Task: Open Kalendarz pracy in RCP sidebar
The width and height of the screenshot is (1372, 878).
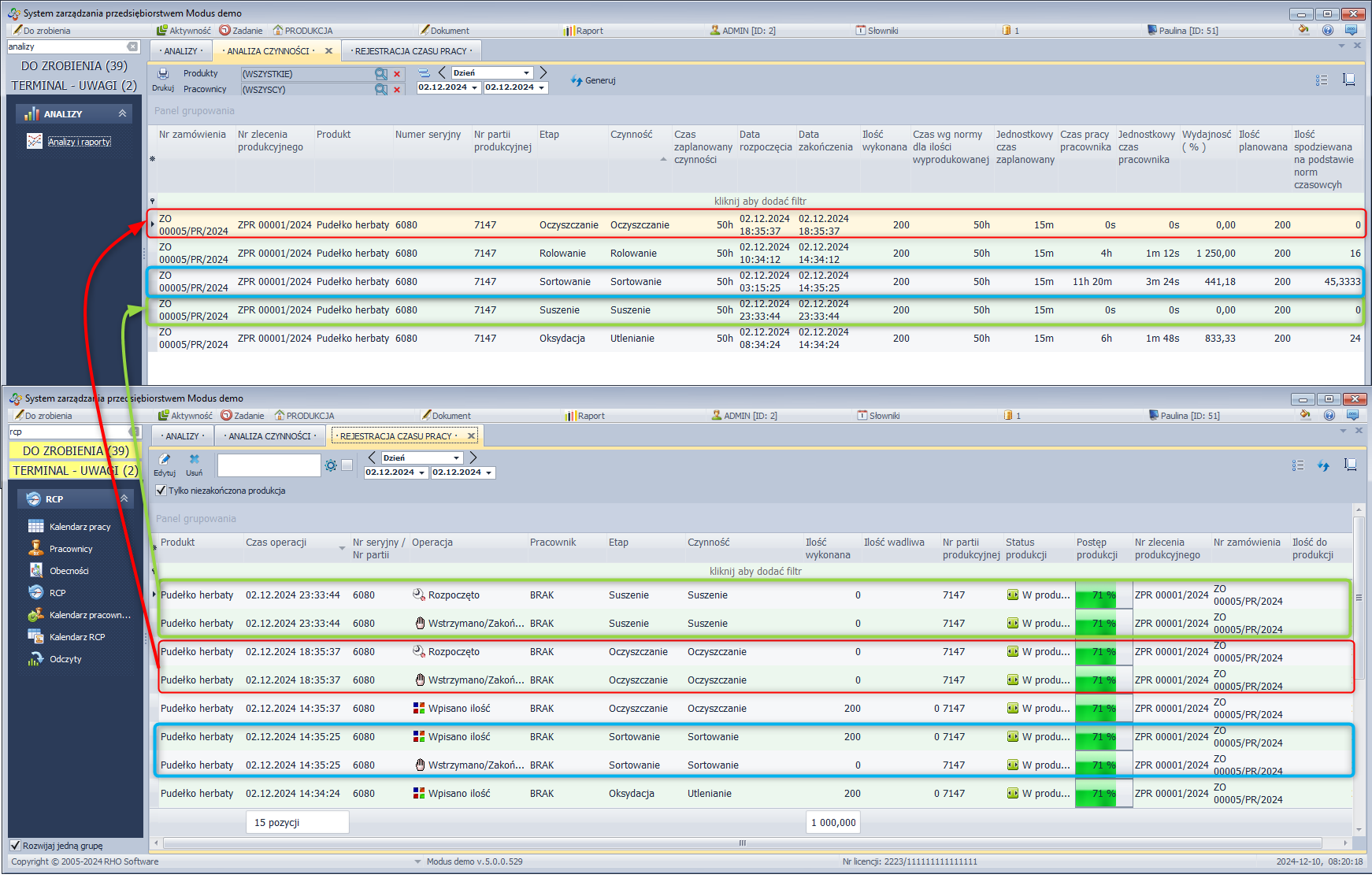Action: click(80, 527)
